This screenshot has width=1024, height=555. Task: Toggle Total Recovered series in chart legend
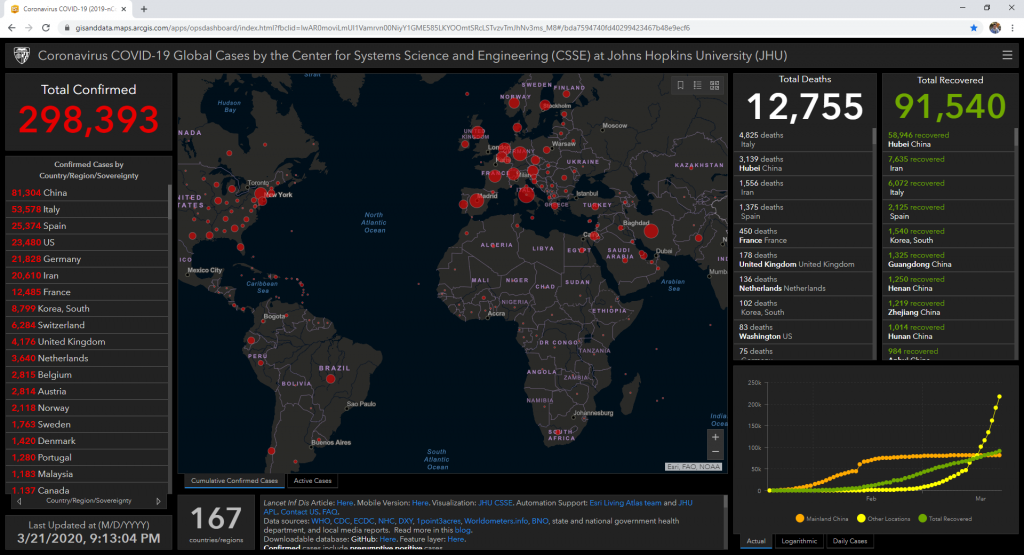click(944, 518)
